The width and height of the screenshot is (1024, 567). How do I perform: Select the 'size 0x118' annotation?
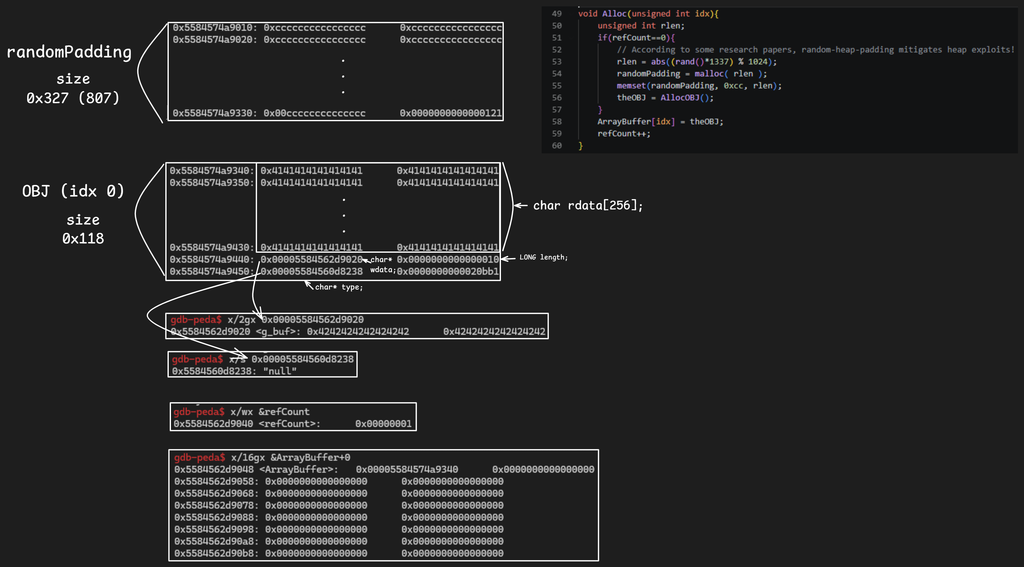[83, 229]
